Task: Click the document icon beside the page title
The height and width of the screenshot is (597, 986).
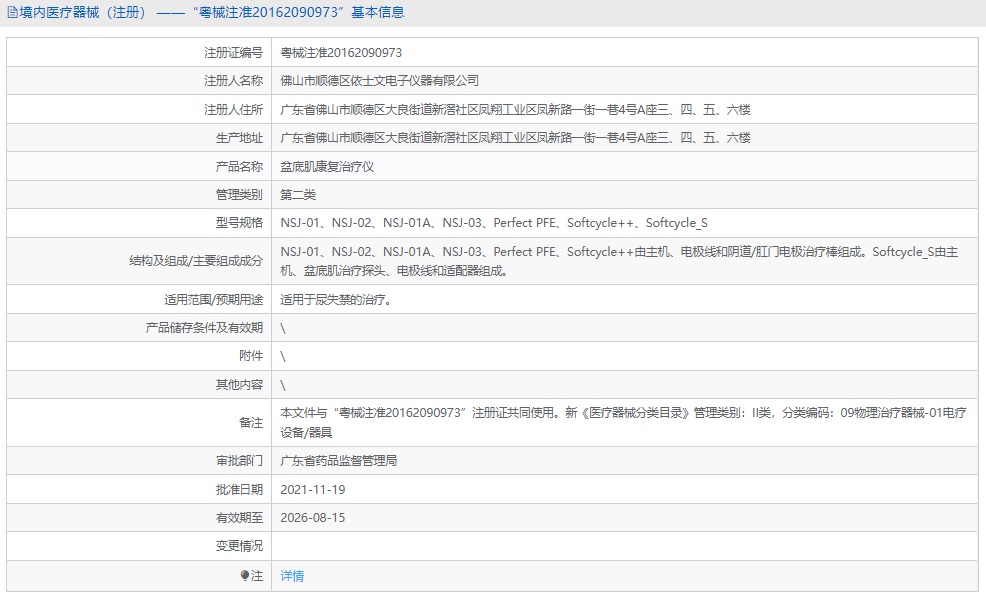Action: point(12,13)
